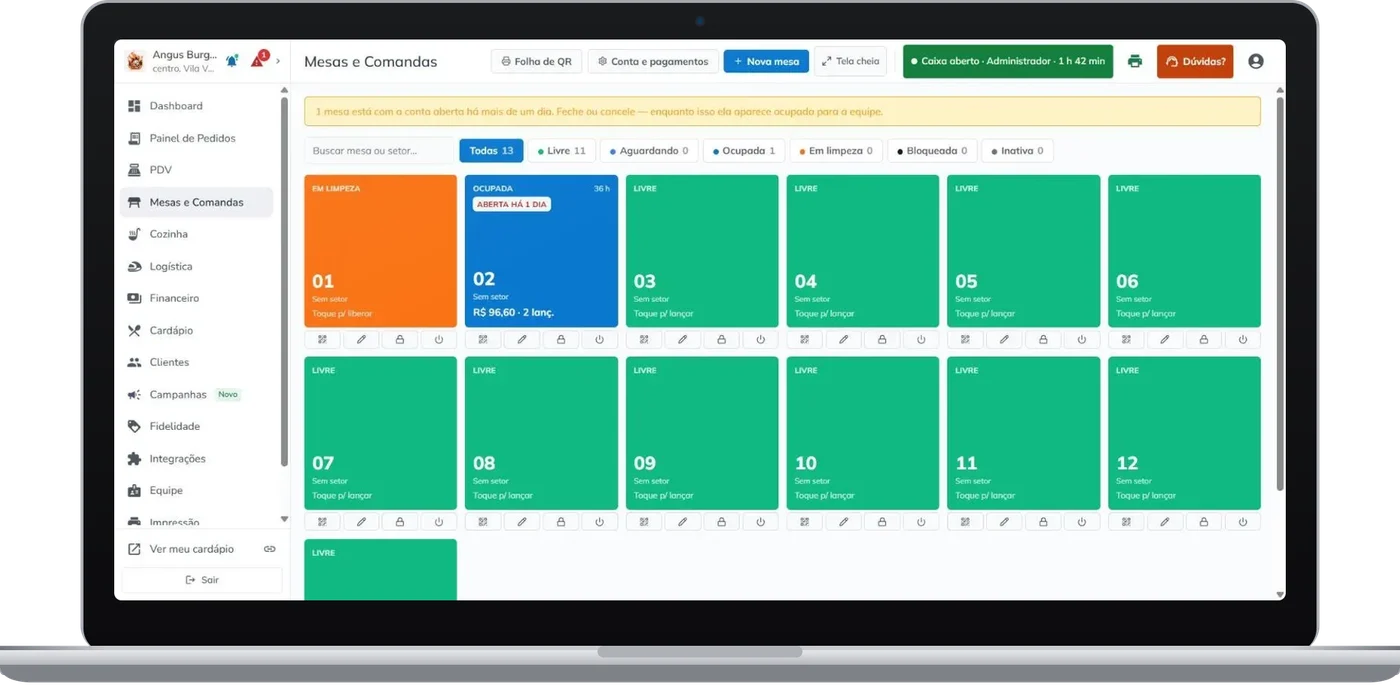Click Caixa aberto Administrador status button
The image size is (1400, 697).
click(1008, 61)
